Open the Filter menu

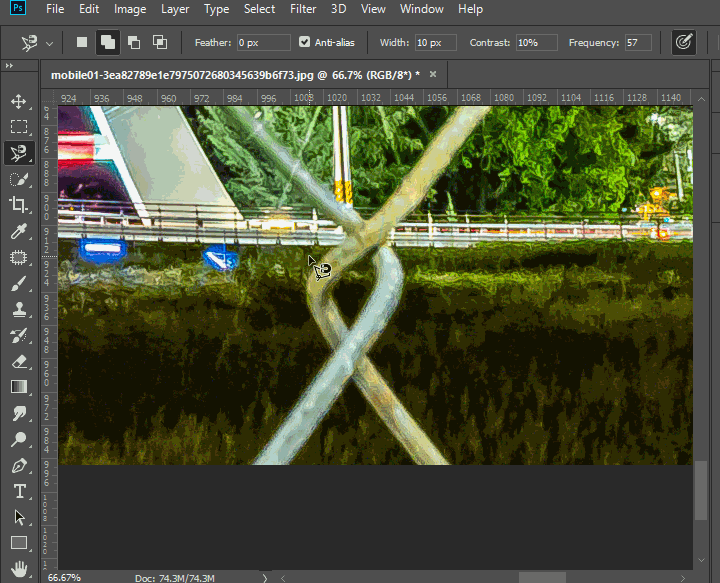tap(304, 9)
